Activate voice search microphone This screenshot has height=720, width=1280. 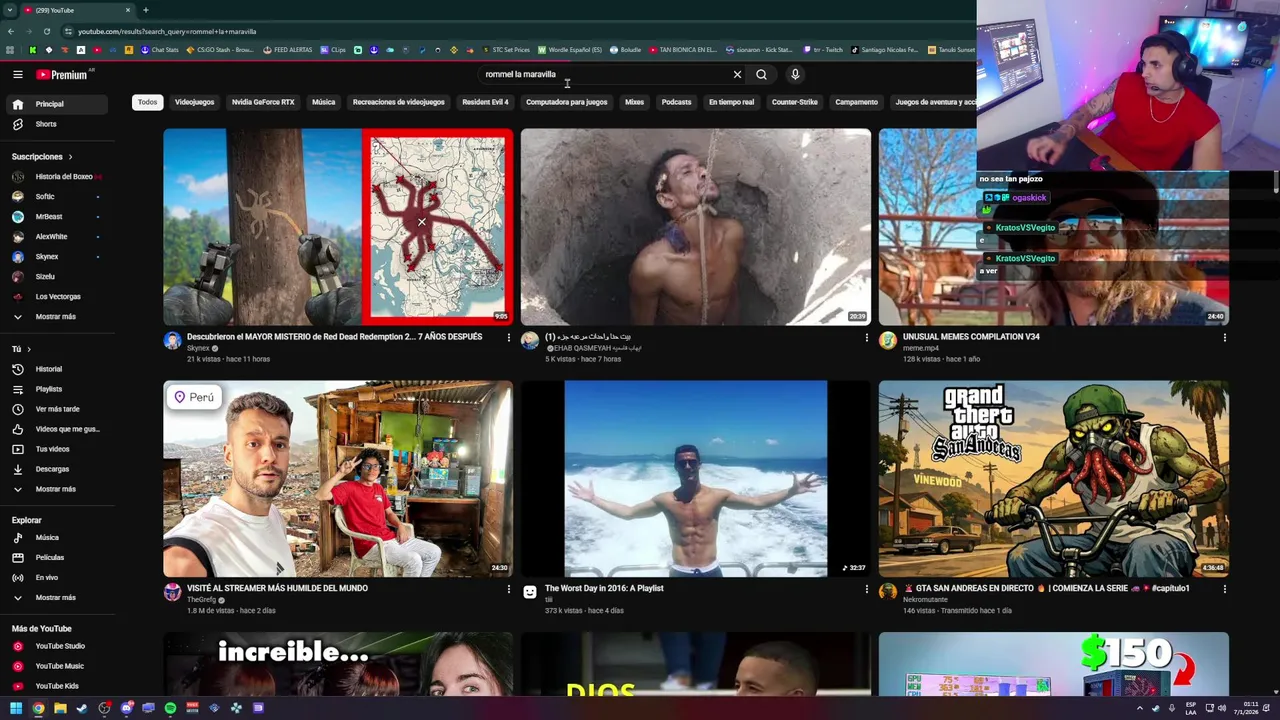pos(795,74)
